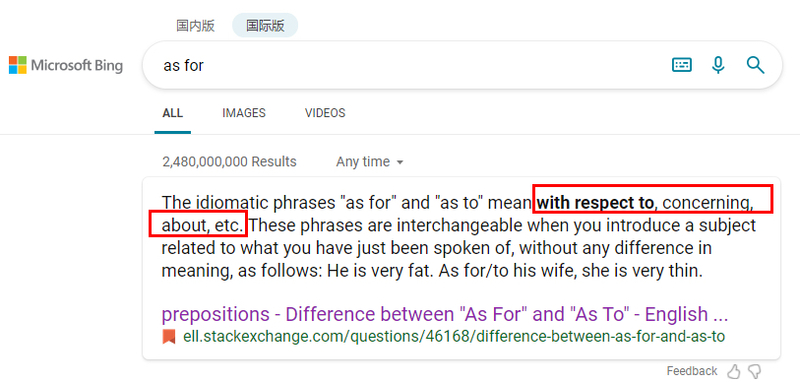Viewport: 800px width, 382px height.
Task: Switch to the 国内版 search version
Action: pyautogui.click(x=195, y=26)
